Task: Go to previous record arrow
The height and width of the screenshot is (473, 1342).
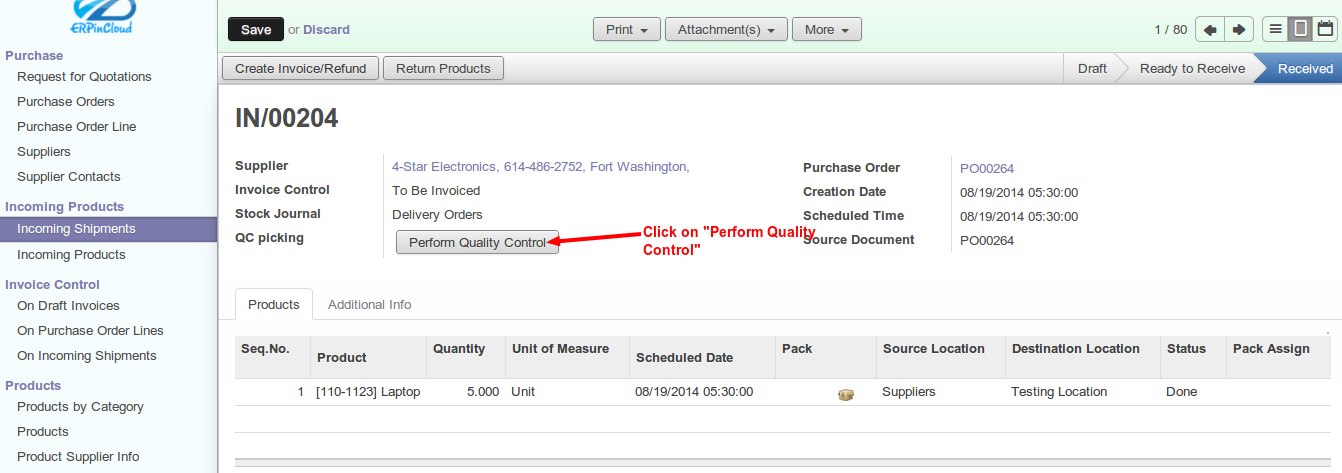Action: click(x=1210, y=29)
